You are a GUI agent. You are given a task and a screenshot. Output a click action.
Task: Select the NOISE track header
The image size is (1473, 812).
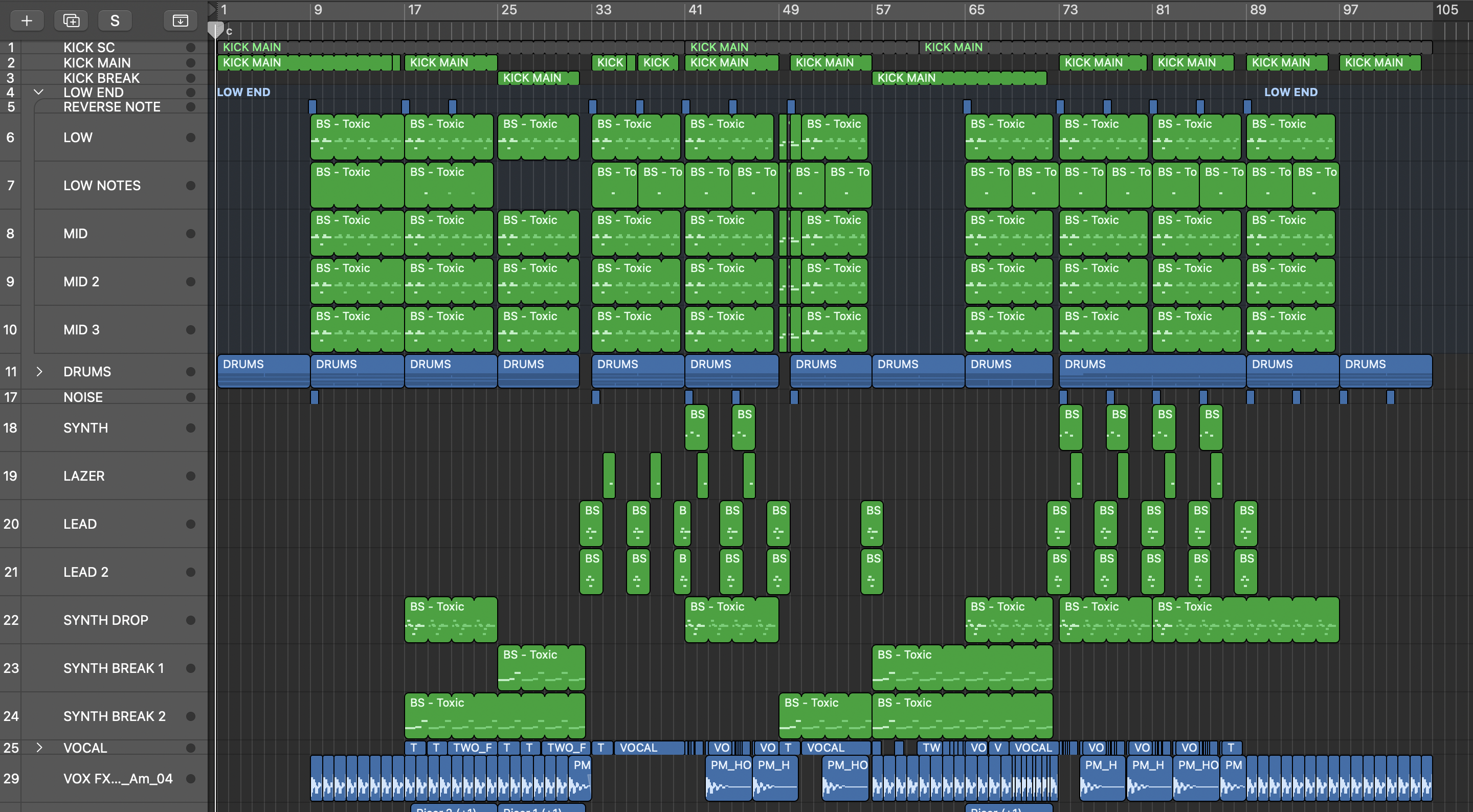pos(104,397)
